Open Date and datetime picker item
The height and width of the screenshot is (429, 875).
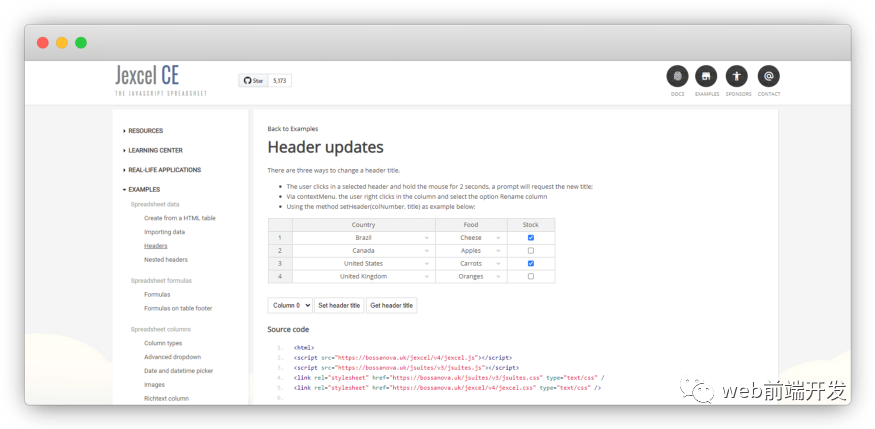point(179,370)
